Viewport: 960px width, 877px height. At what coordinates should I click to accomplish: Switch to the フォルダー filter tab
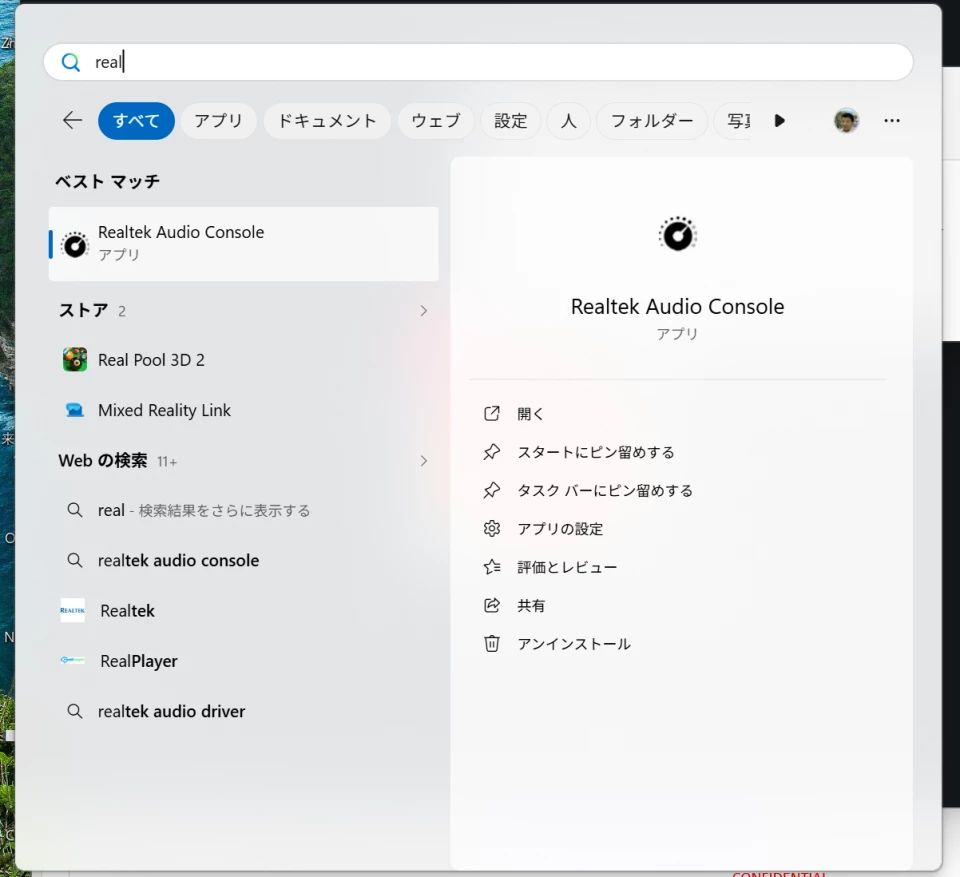click(x=651, y=121)
